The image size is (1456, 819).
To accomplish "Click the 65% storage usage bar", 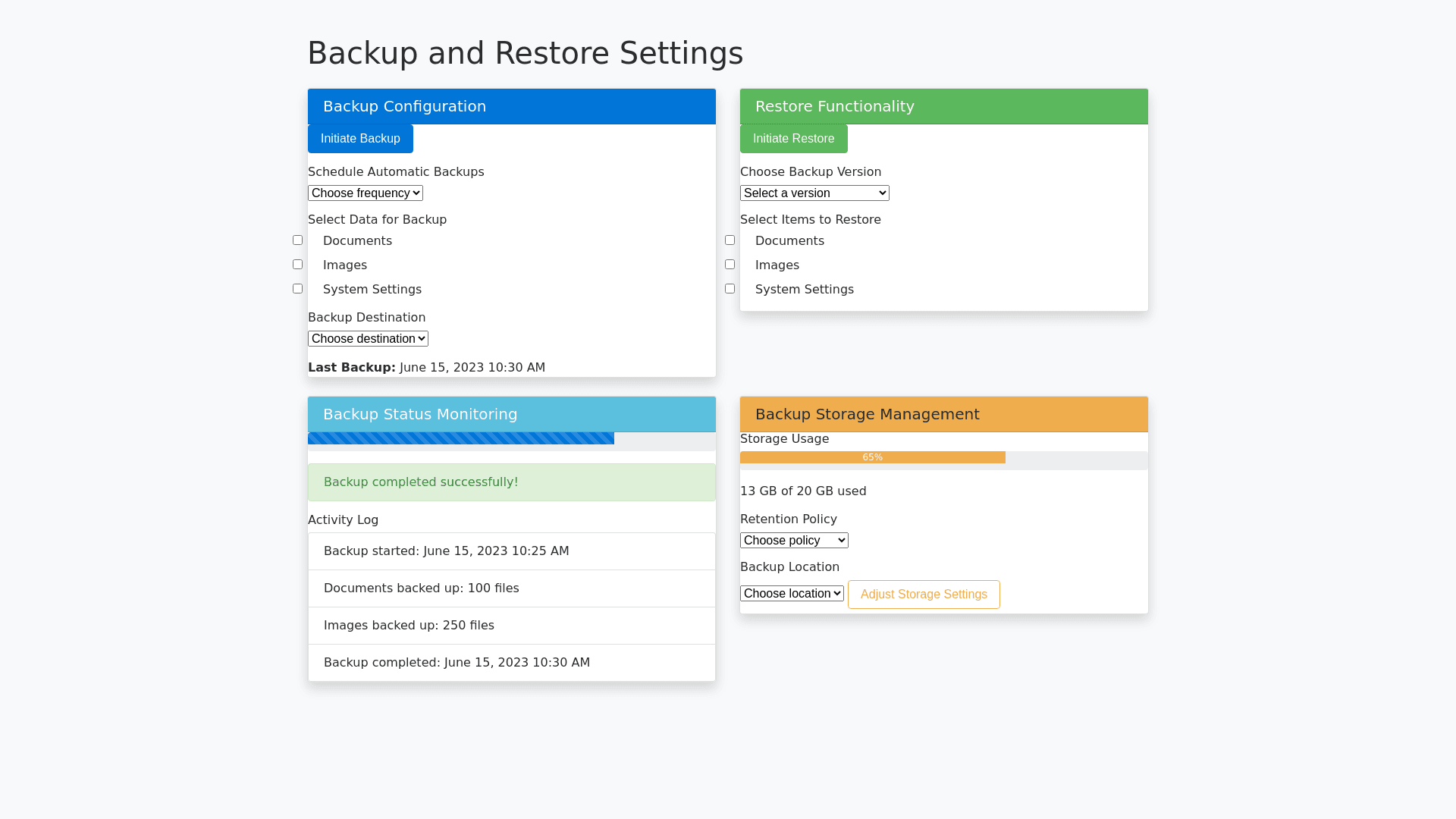I will tap(872, 457).
